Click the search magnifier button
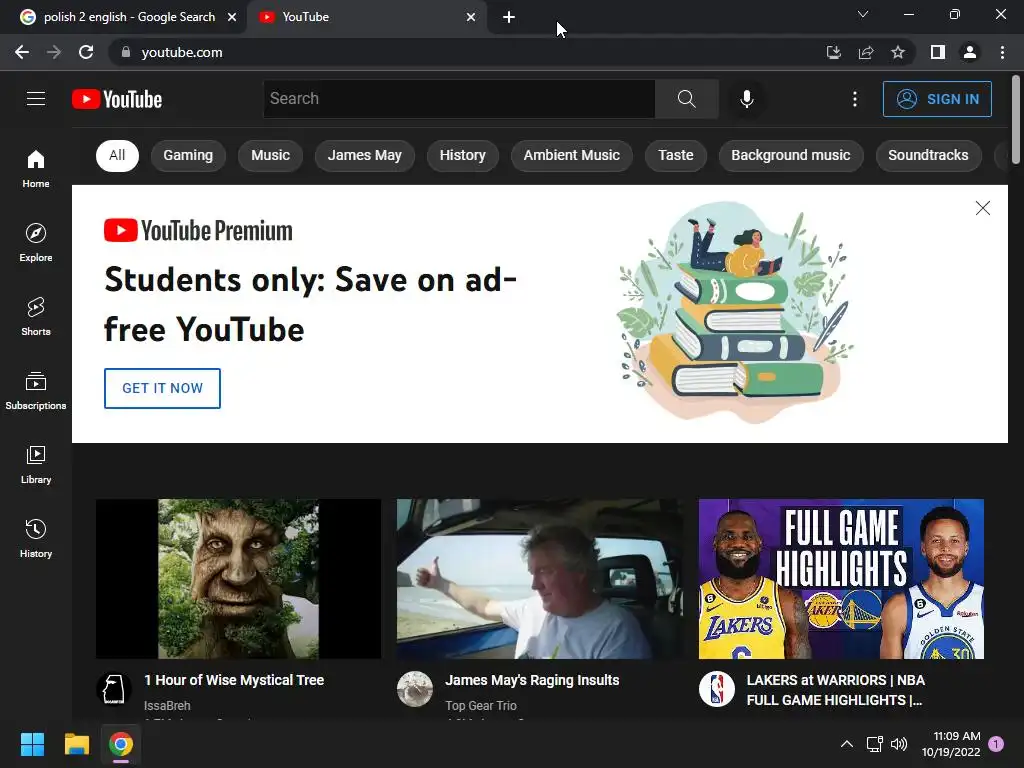Screen dimensions: 1024x768 click(x=686, y=99)
